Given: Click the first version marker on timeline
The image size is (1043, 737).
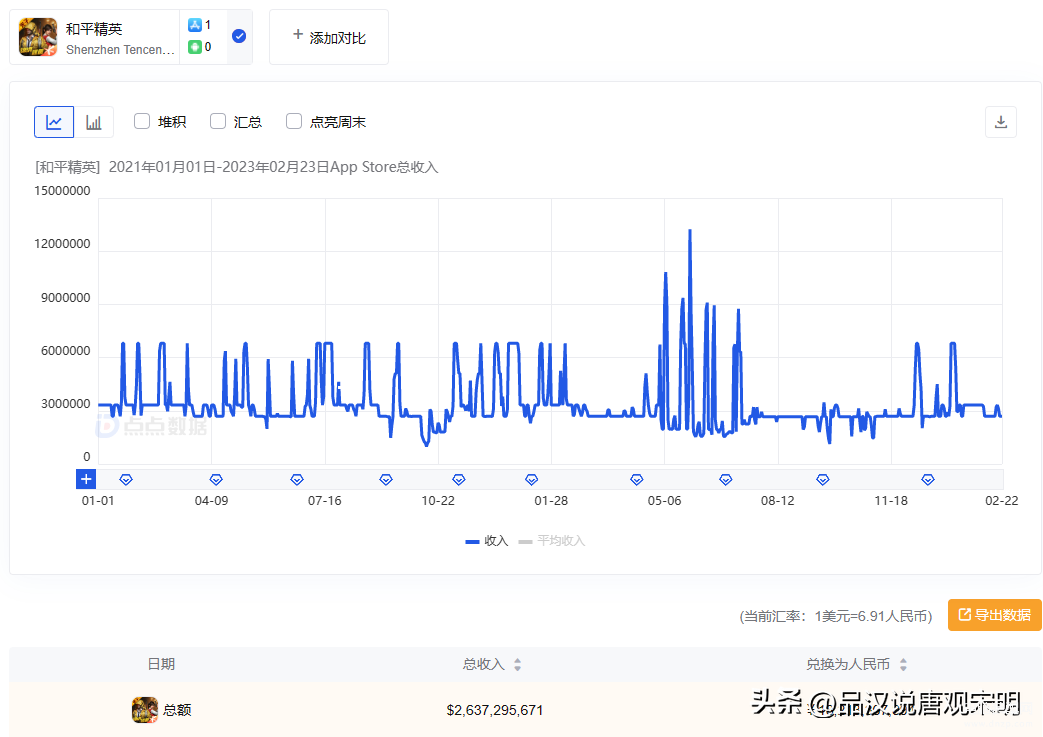Looking at the screenshot, I should (125, 480).
